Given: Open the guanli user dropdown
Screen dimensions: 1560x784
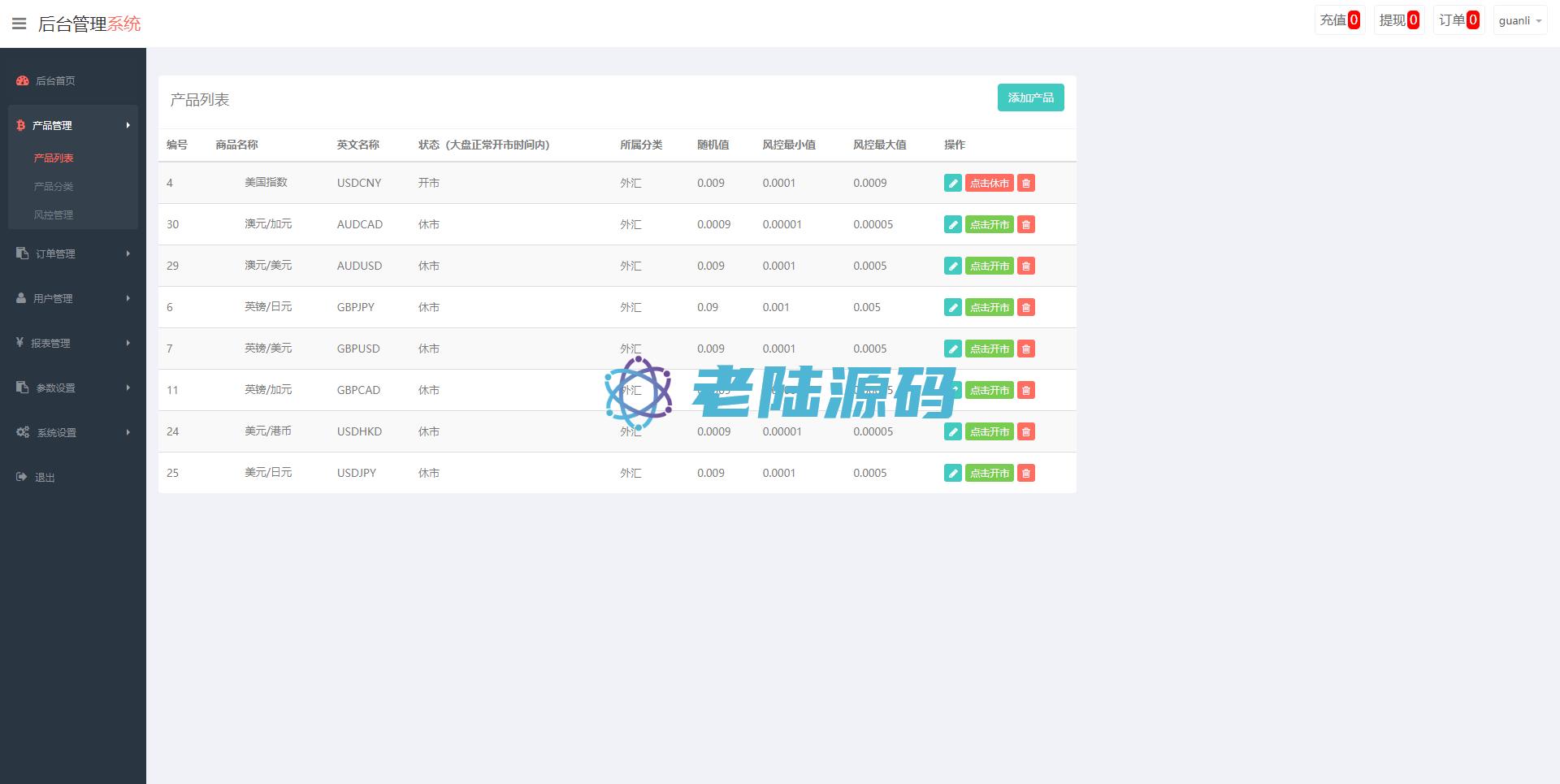Looking at the screenshot, I should tap(1519, 21).
